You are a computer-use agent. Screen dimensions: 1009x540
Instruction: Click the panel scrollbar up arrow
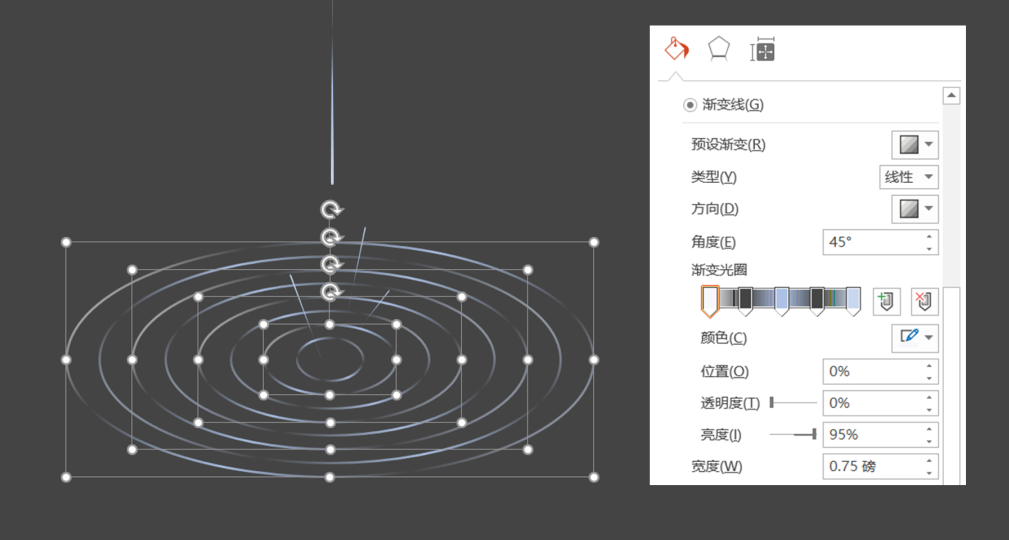(x=951, y=96)
